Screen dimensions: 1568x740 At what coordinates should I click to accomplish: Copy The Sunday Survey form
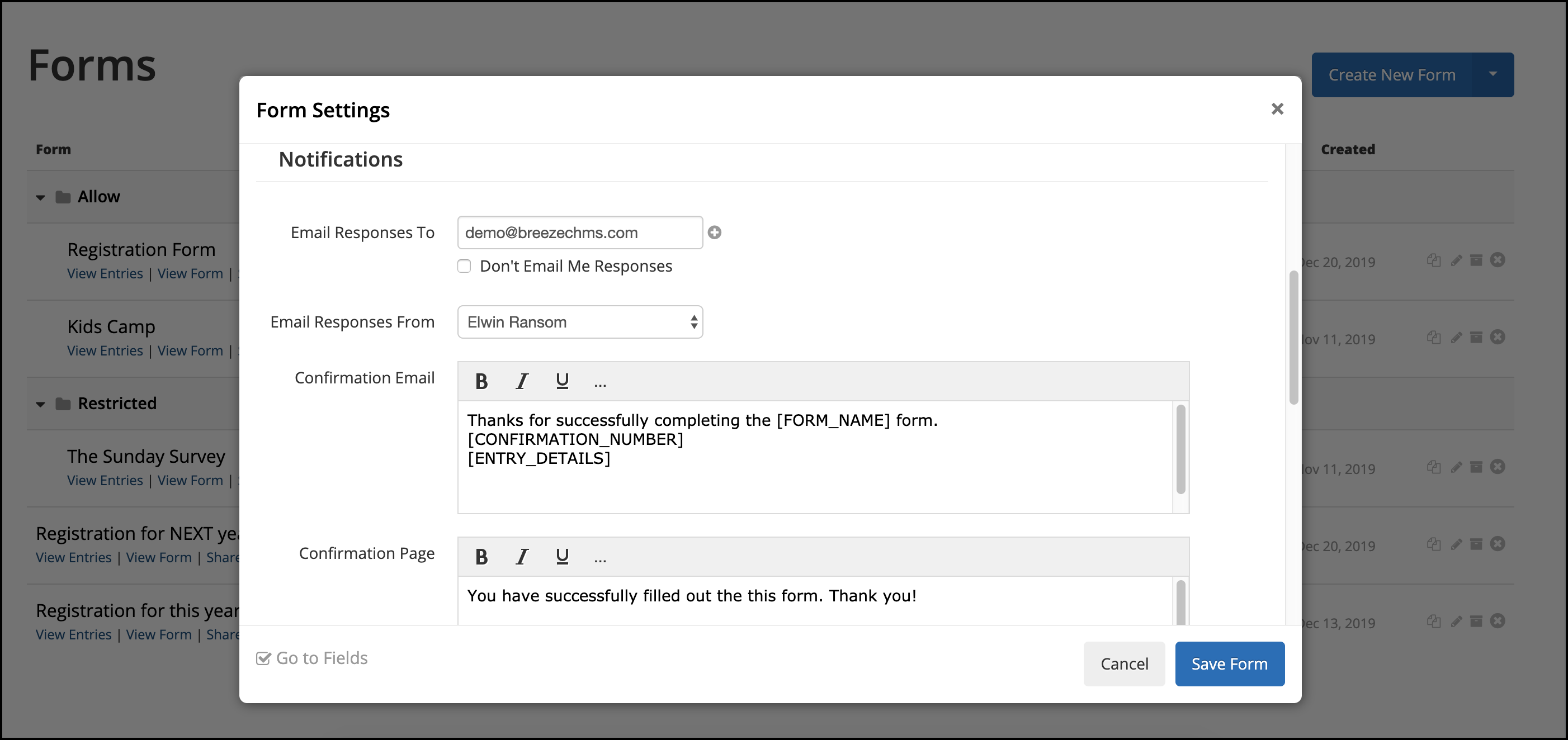pos(1433,467)
